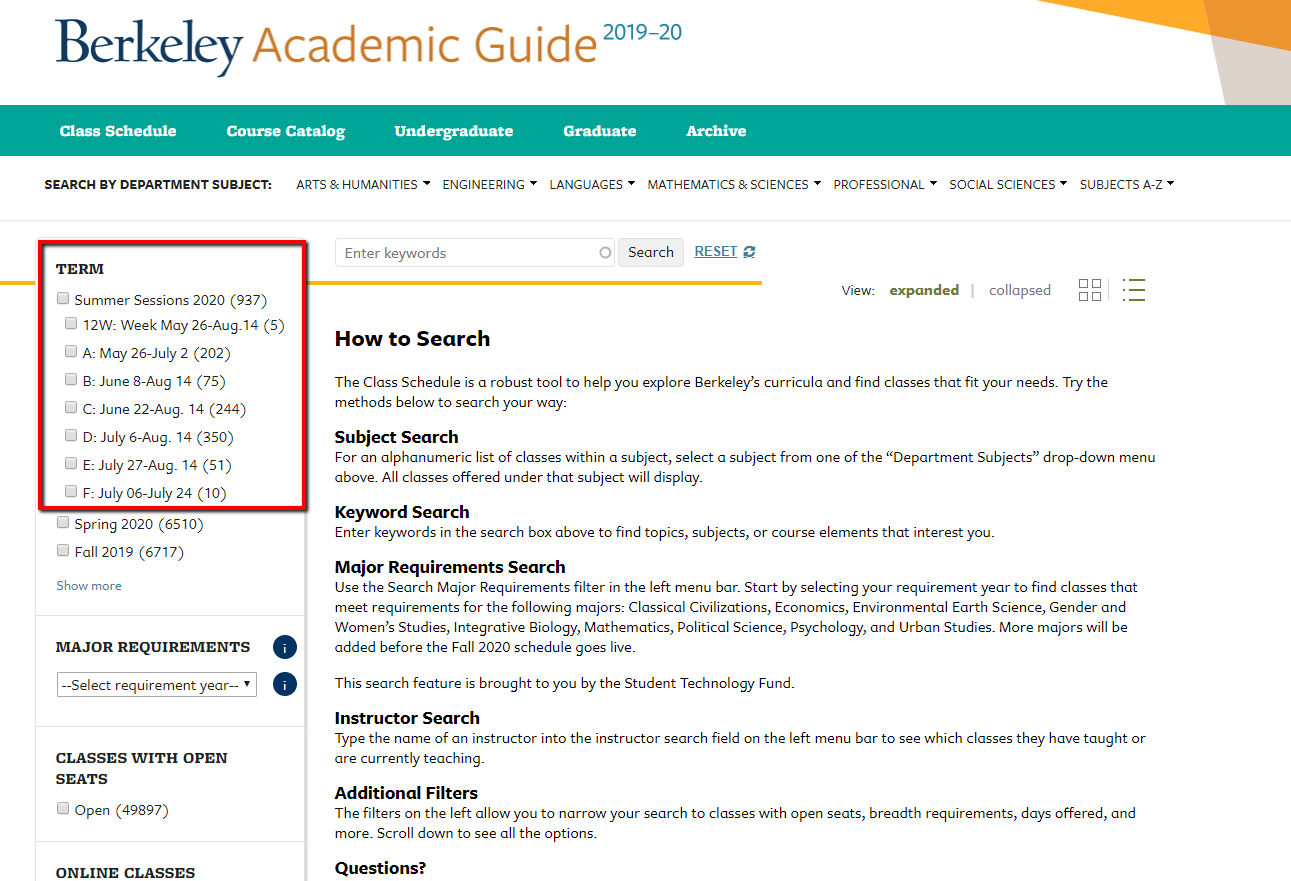Click the RESET link
The image size is (1291, 881).
pyautogui.click(x=716, y=252)
